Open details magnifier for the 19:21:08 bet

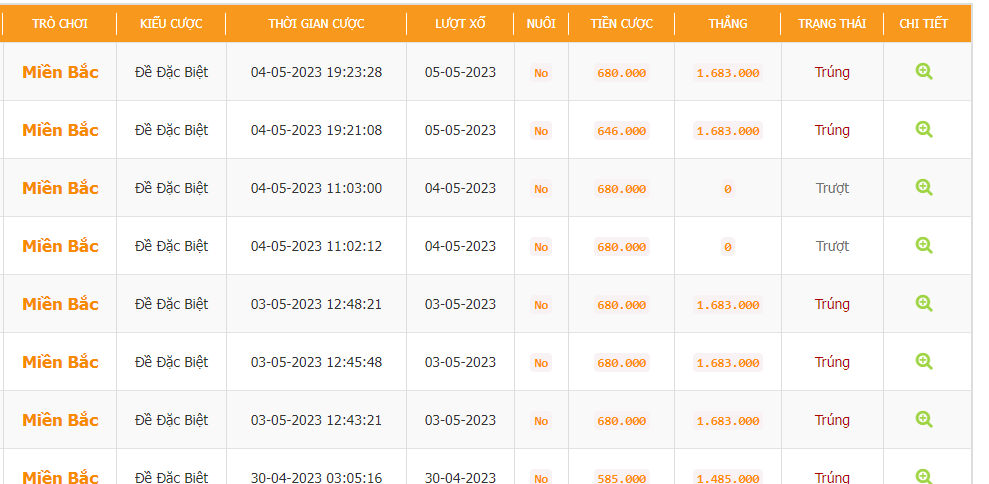(923, 129)
